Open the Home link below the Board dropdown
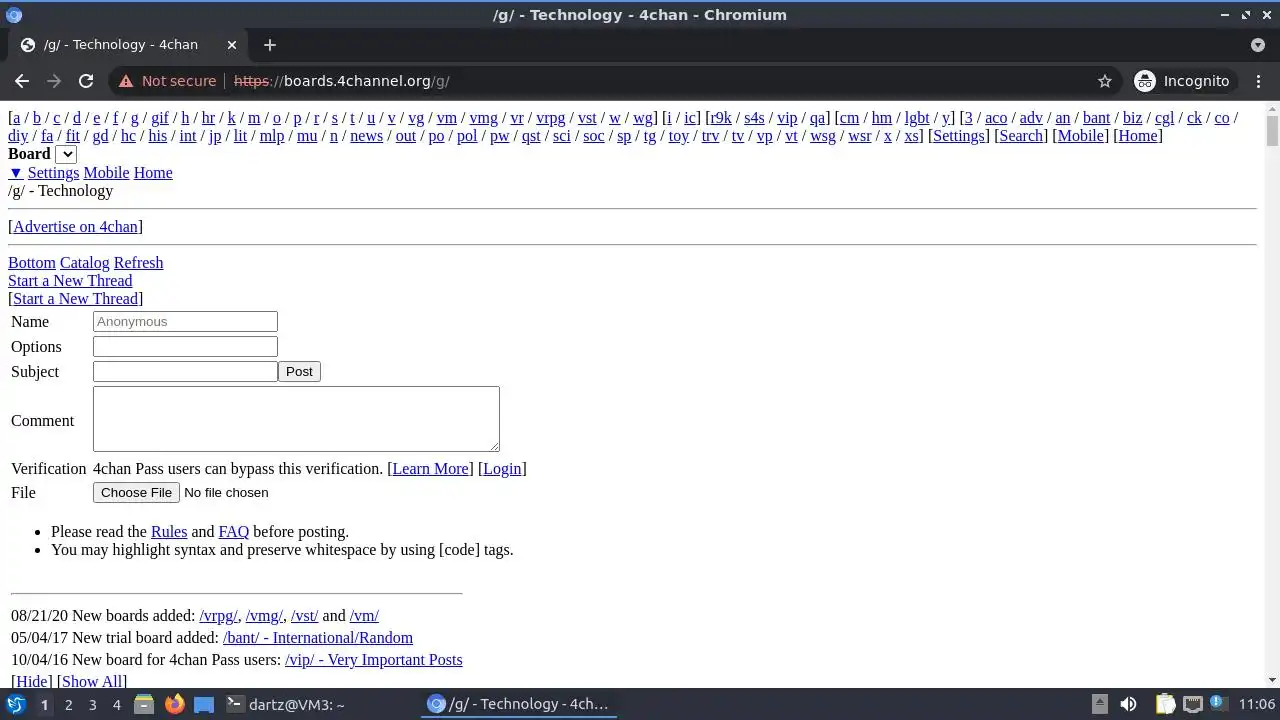The image size is (1280, 720). pyautogui.click(x=153, y=173)
